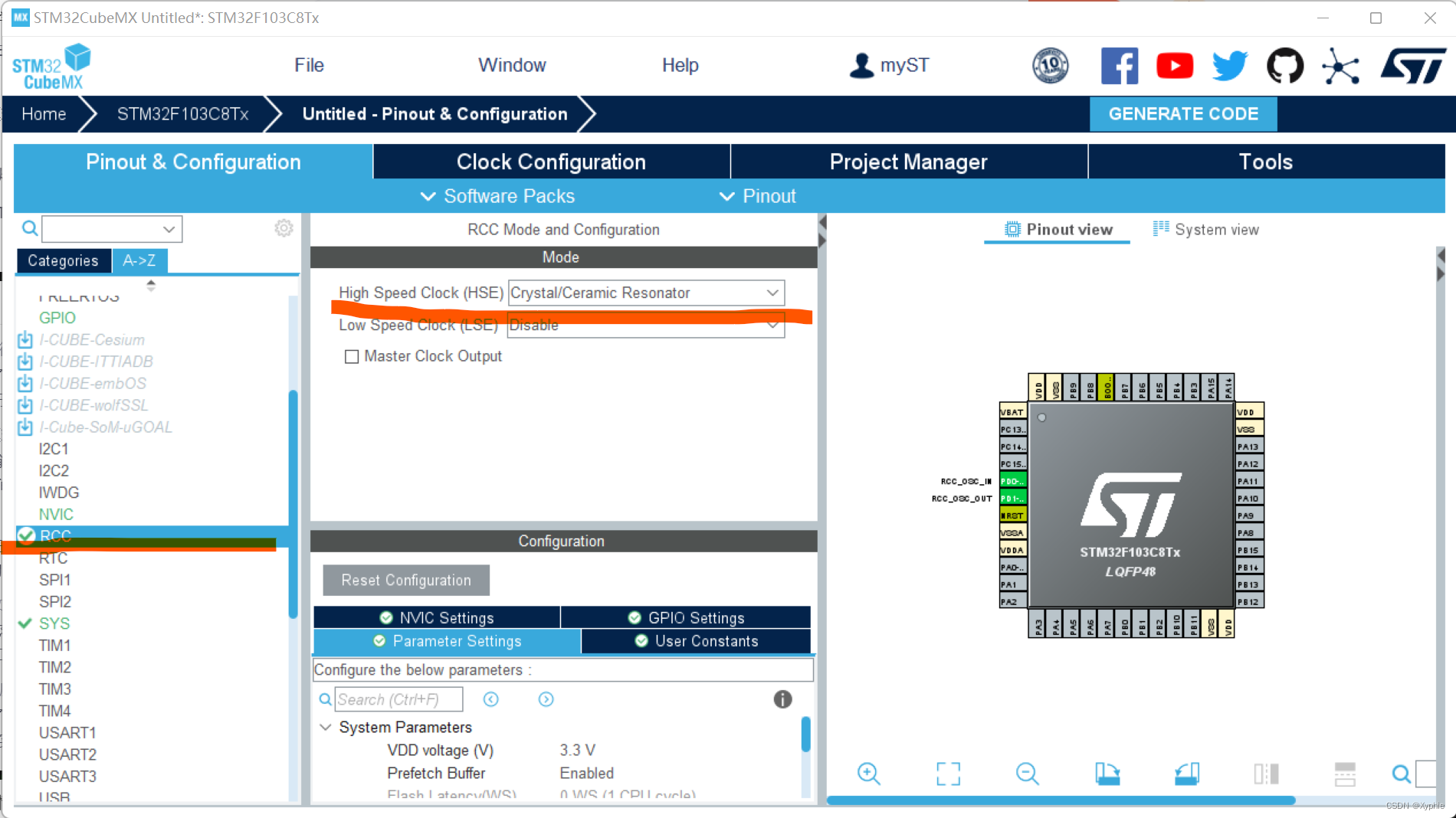Show parameter info icon
The image size is (1456, 818).
[782, 699]
